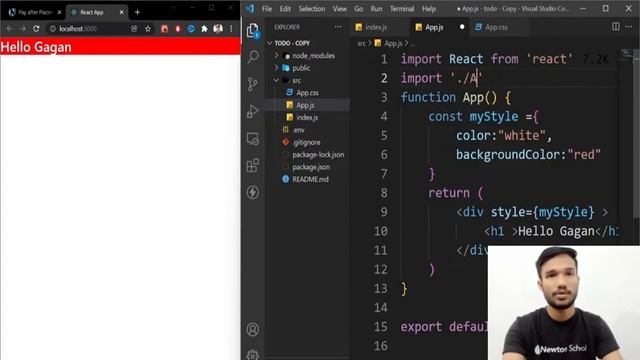The image size is (640, 360).
Task: Open the Manage gear icon
Action: pyautogui.click(x=253, y=355)
